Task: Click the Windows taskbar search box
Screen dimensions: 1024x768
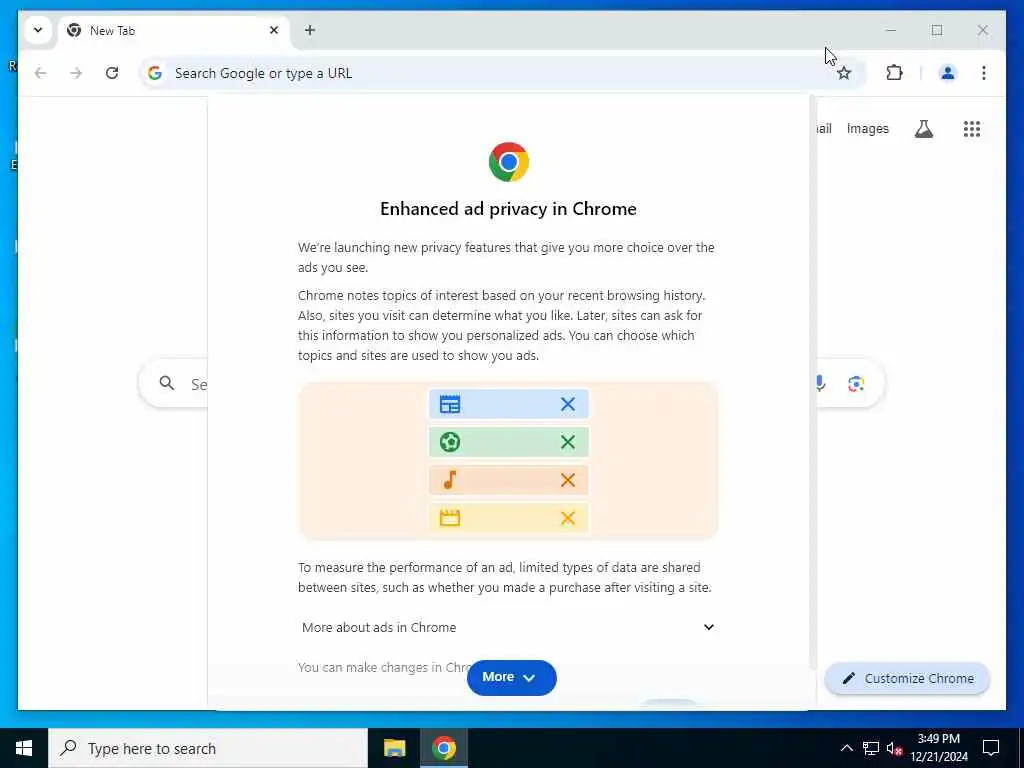Action: pyautogui.click(x=208, y=748)
